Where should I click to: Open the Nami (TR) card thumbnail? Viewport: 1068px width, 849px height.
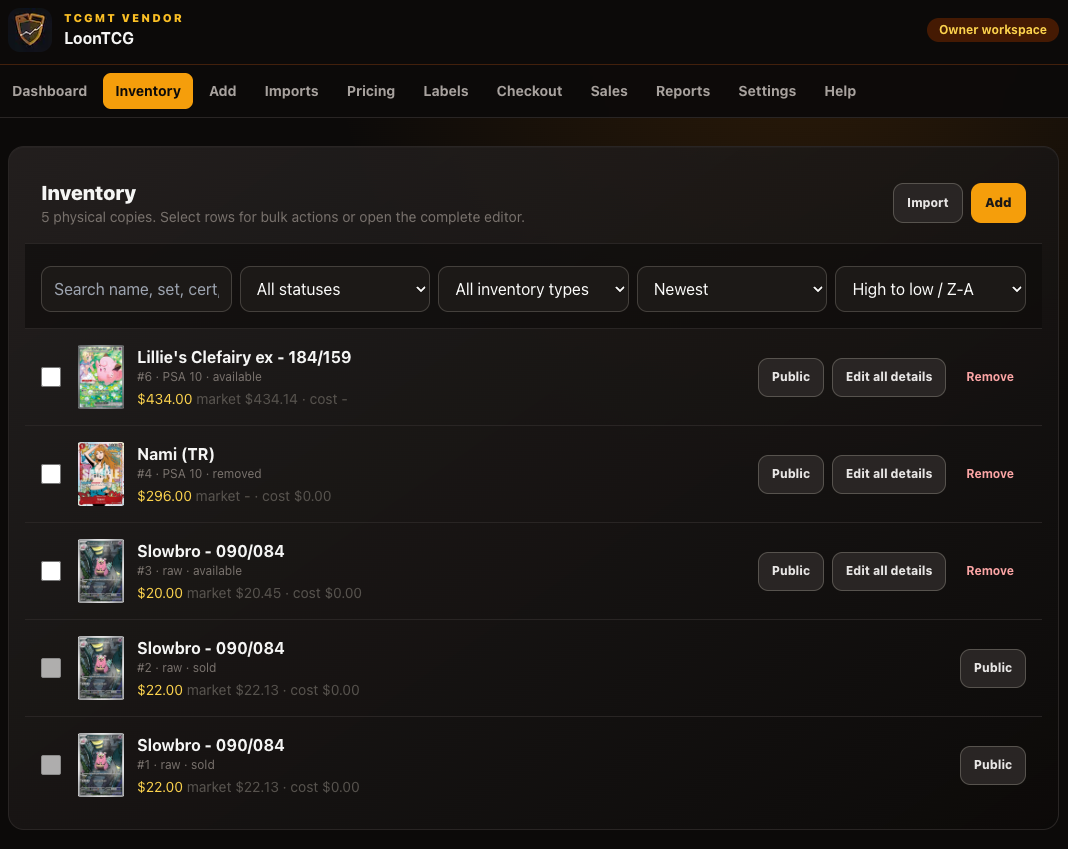101,474
